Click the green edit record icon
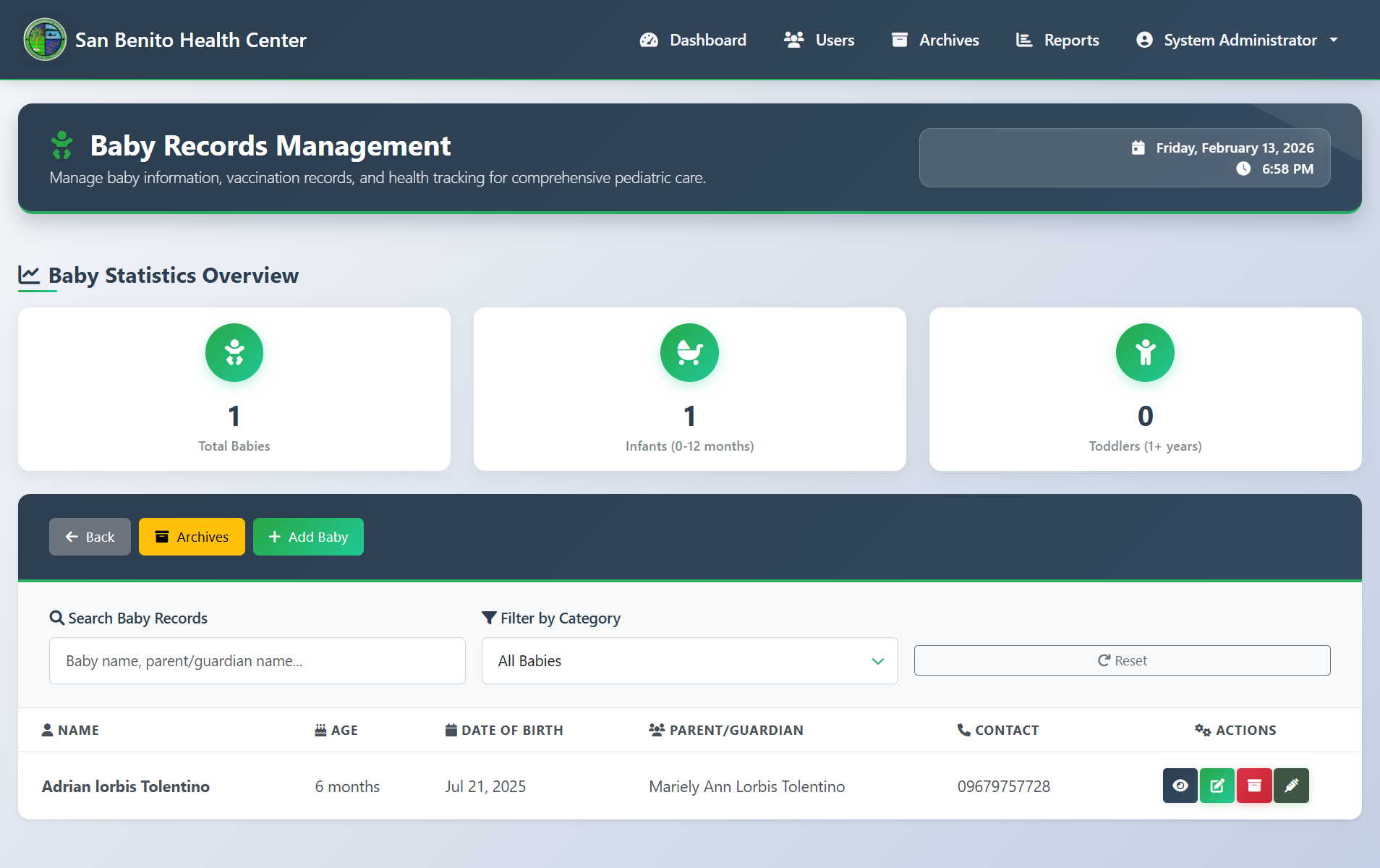Screen dimensions: 1380x868 pos(1217,786)
